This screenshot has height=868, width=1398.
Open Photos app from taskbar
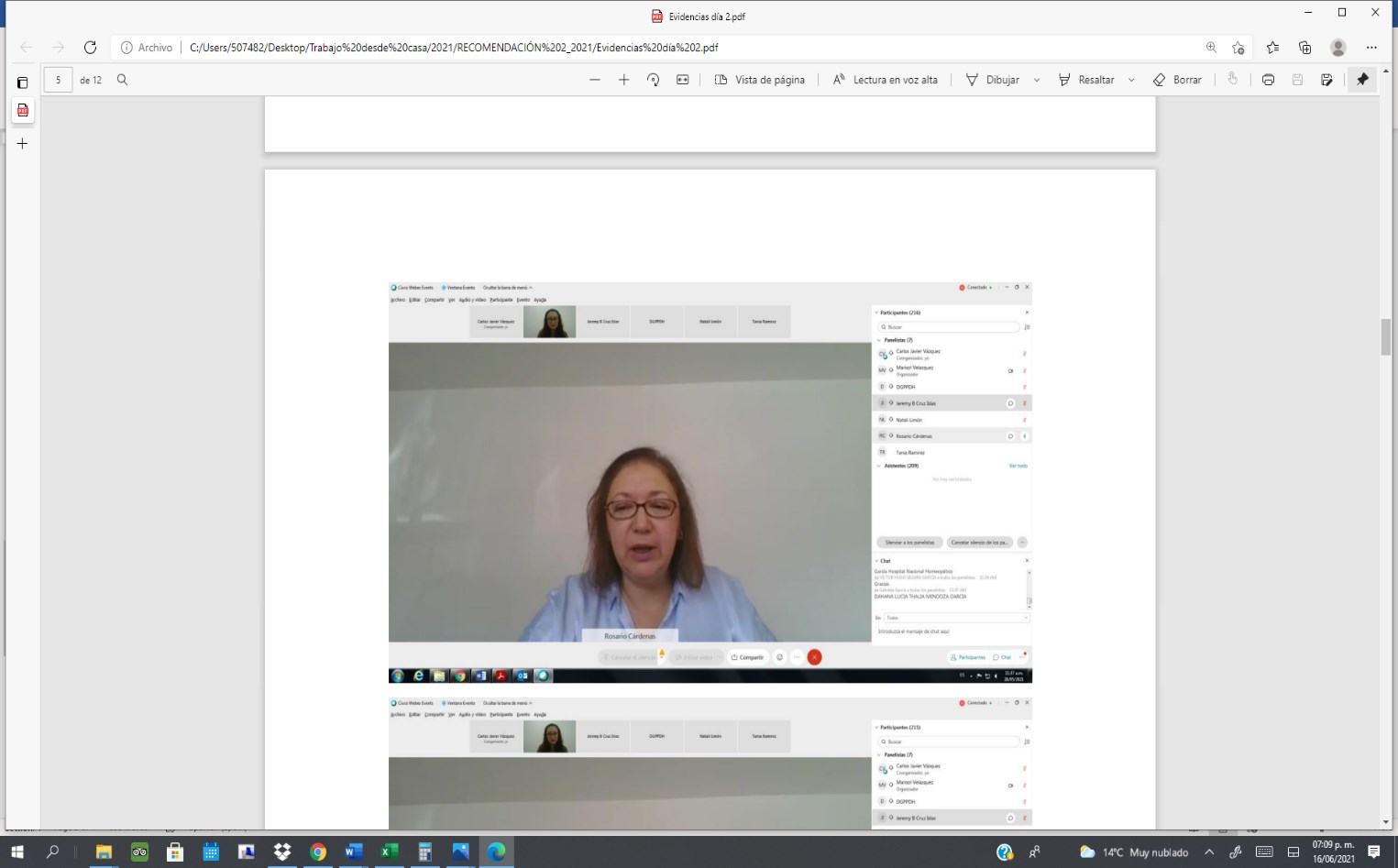point(460,852)
